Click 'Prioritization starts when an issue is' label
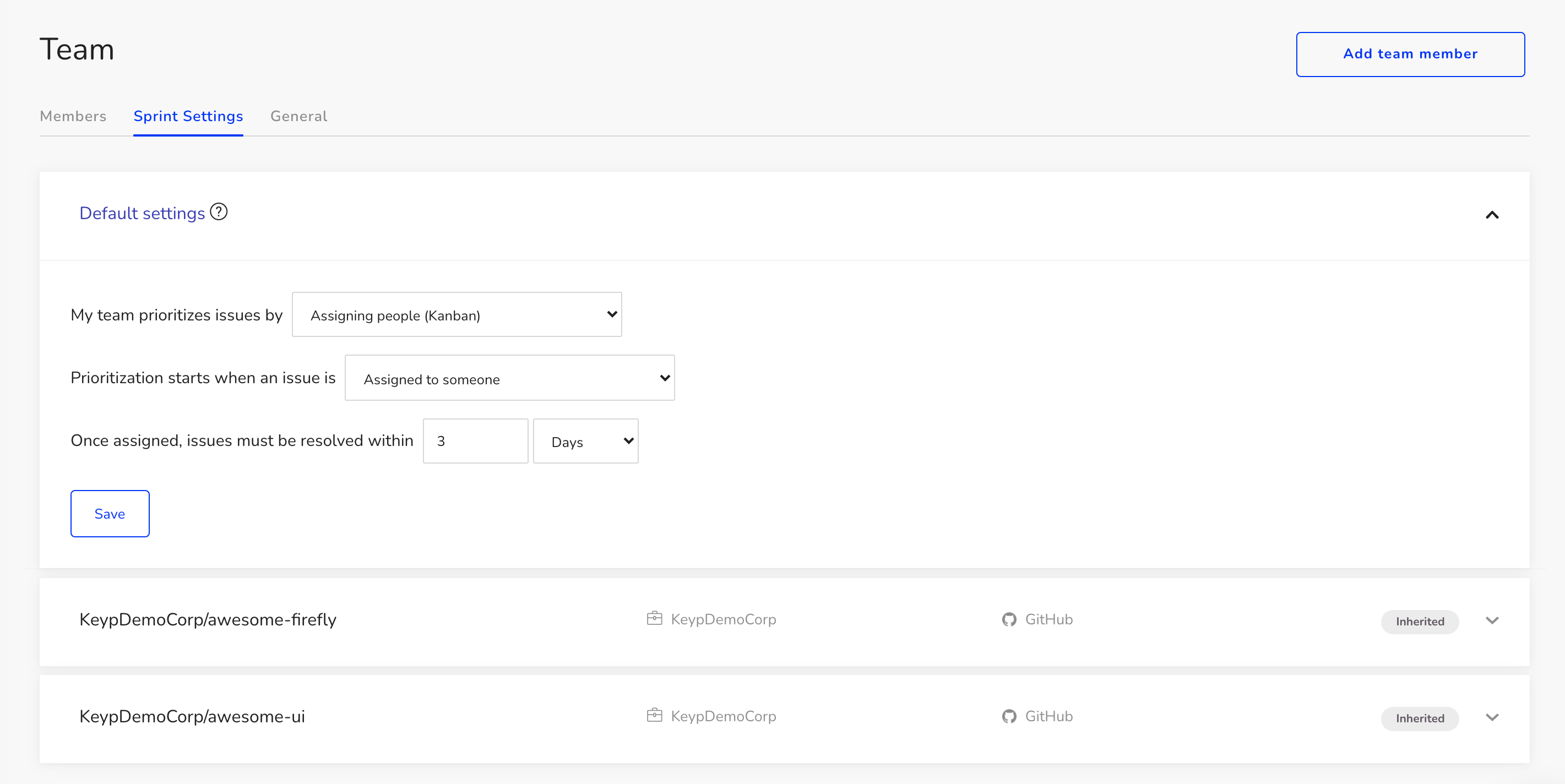The height and width of the screenshot is (784, 1565). 203,378
